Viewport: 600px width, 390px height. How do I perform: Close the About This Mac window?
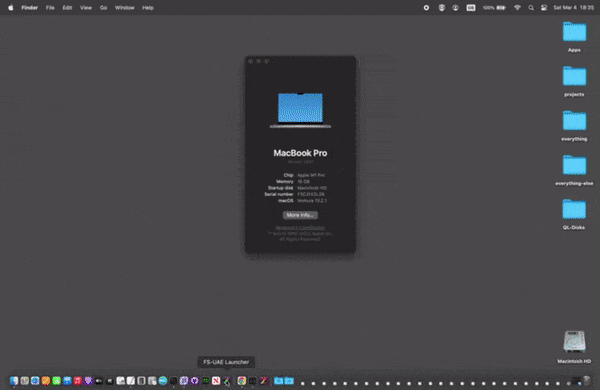click(251, 61)
